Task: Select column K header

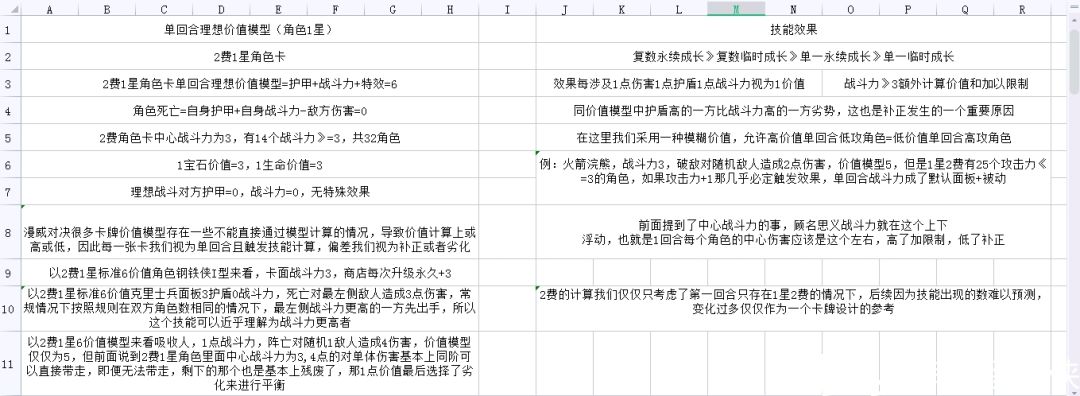Action: click(x=621, y=9)
